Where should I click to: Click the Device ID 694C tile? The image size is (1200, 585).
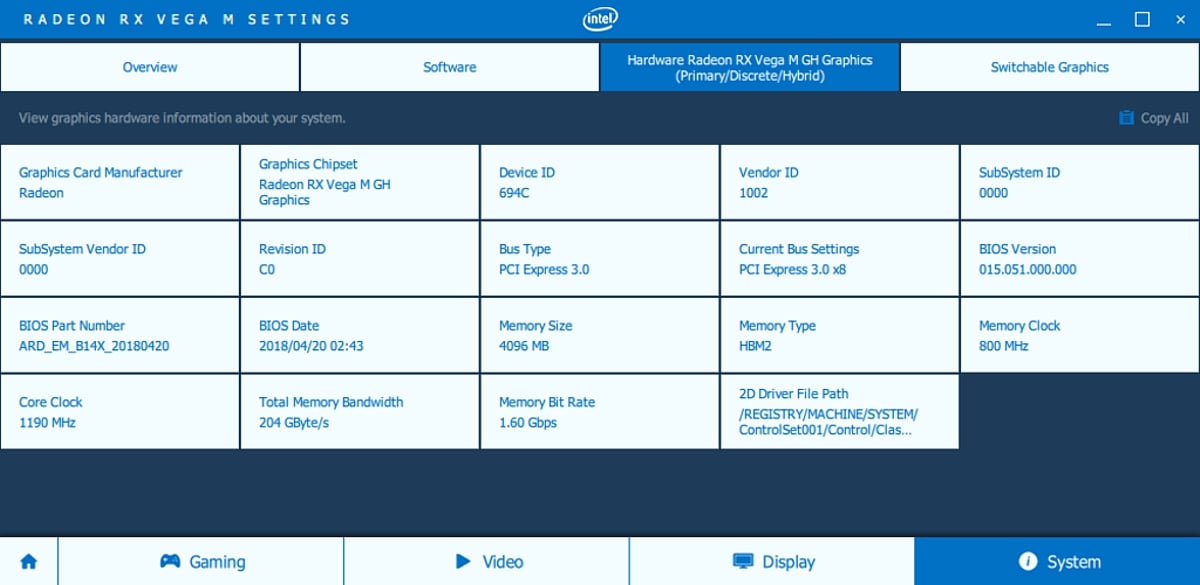pyautogui.click(x=600, y=182)
